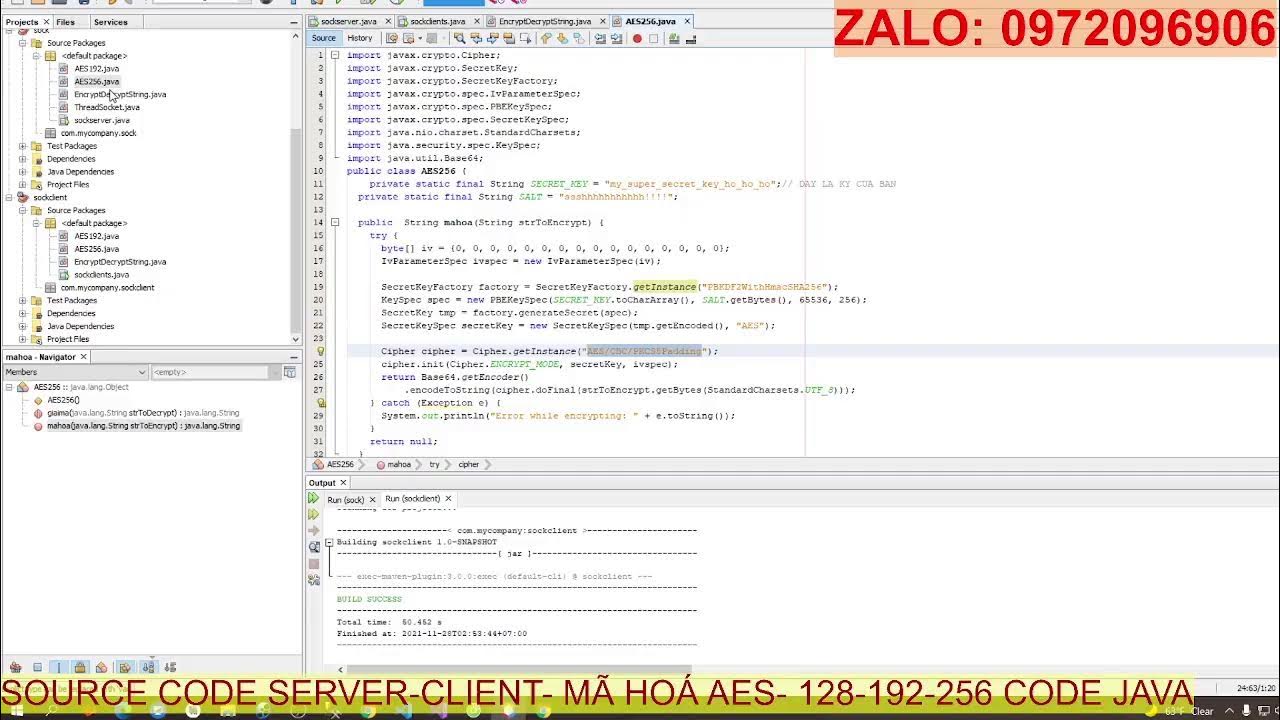Click Re-run with different parameters icon
The width and height of the screenshot is (1280, 720).
point(313,514)
